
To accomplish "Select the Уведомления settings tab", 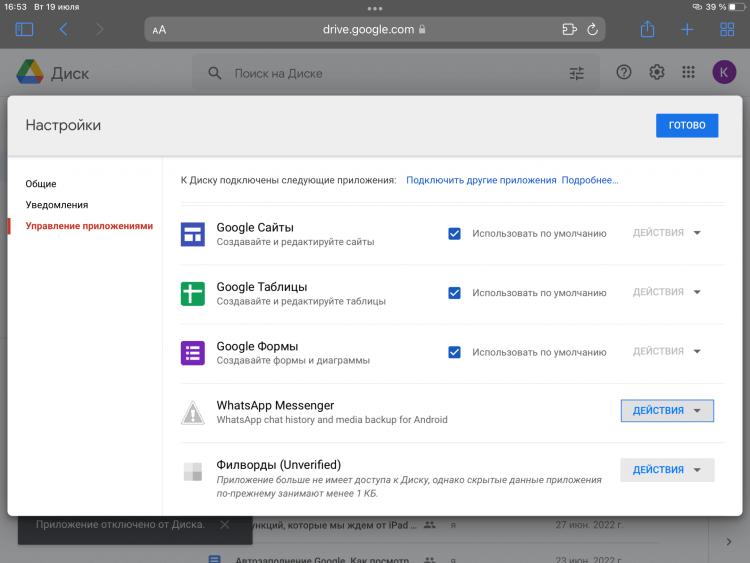I will click(x=57, y=205).
